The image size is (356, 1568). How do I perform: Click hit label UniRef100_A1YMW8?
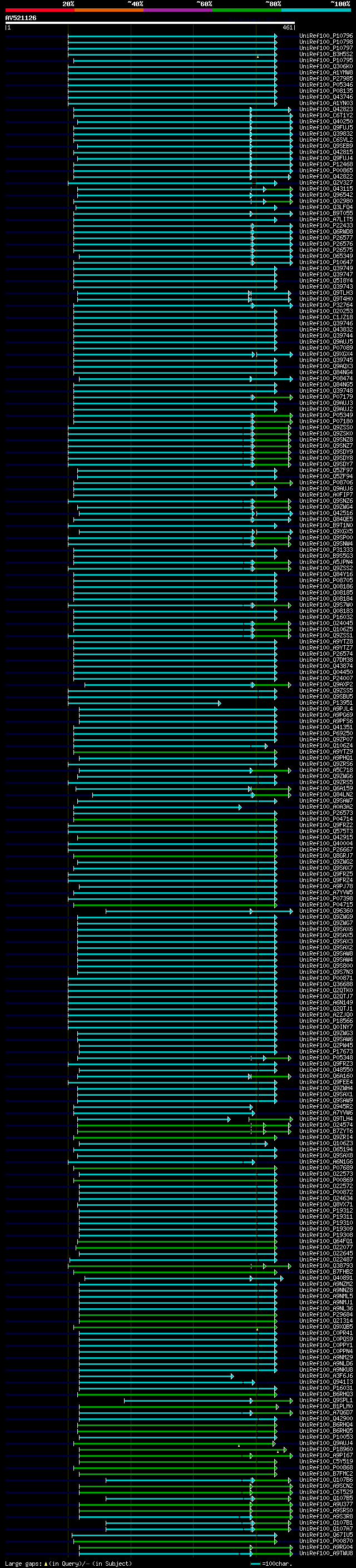tap(326, 72)
